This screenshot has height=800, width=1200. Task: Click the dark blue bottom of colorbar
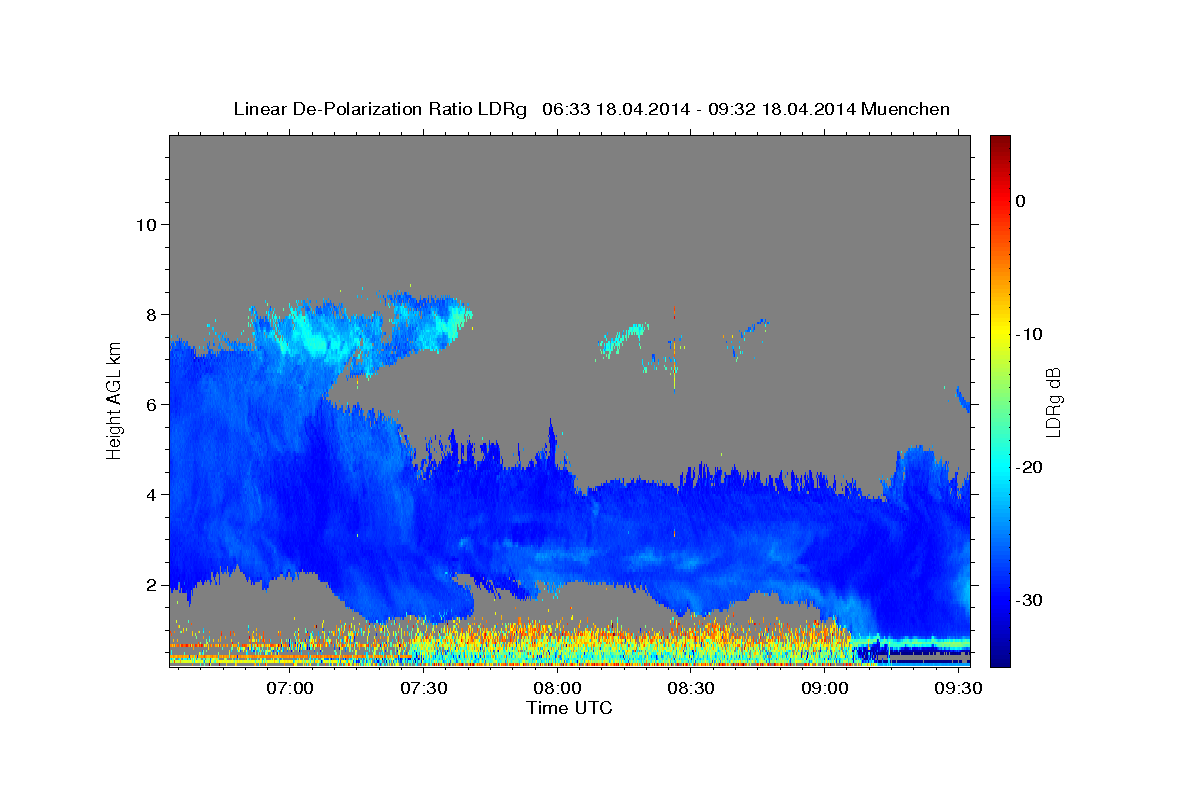tap(1000, 655)
